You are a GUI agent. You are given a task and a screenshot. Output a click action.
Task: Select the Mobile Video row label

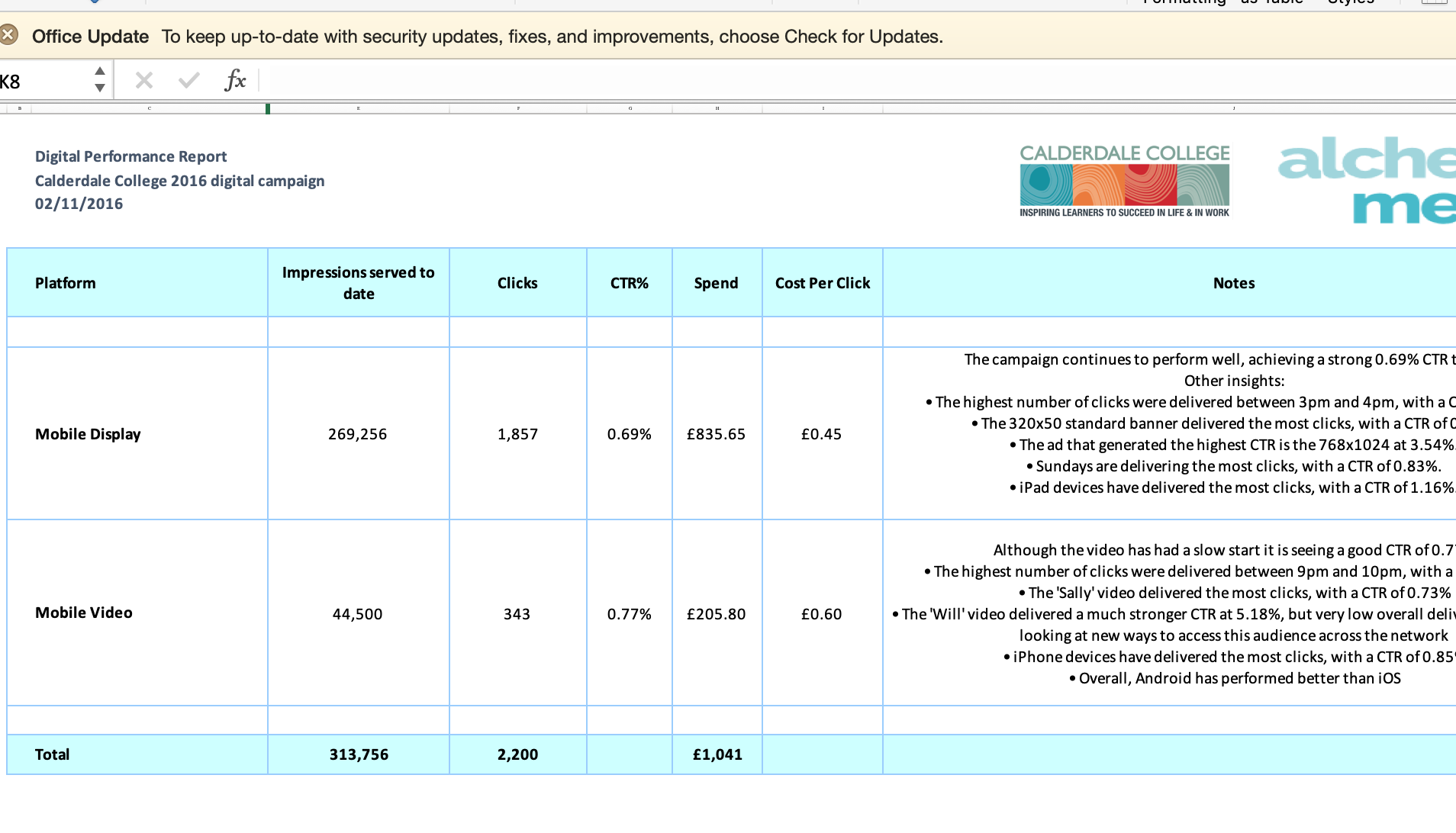pos(137,613)
